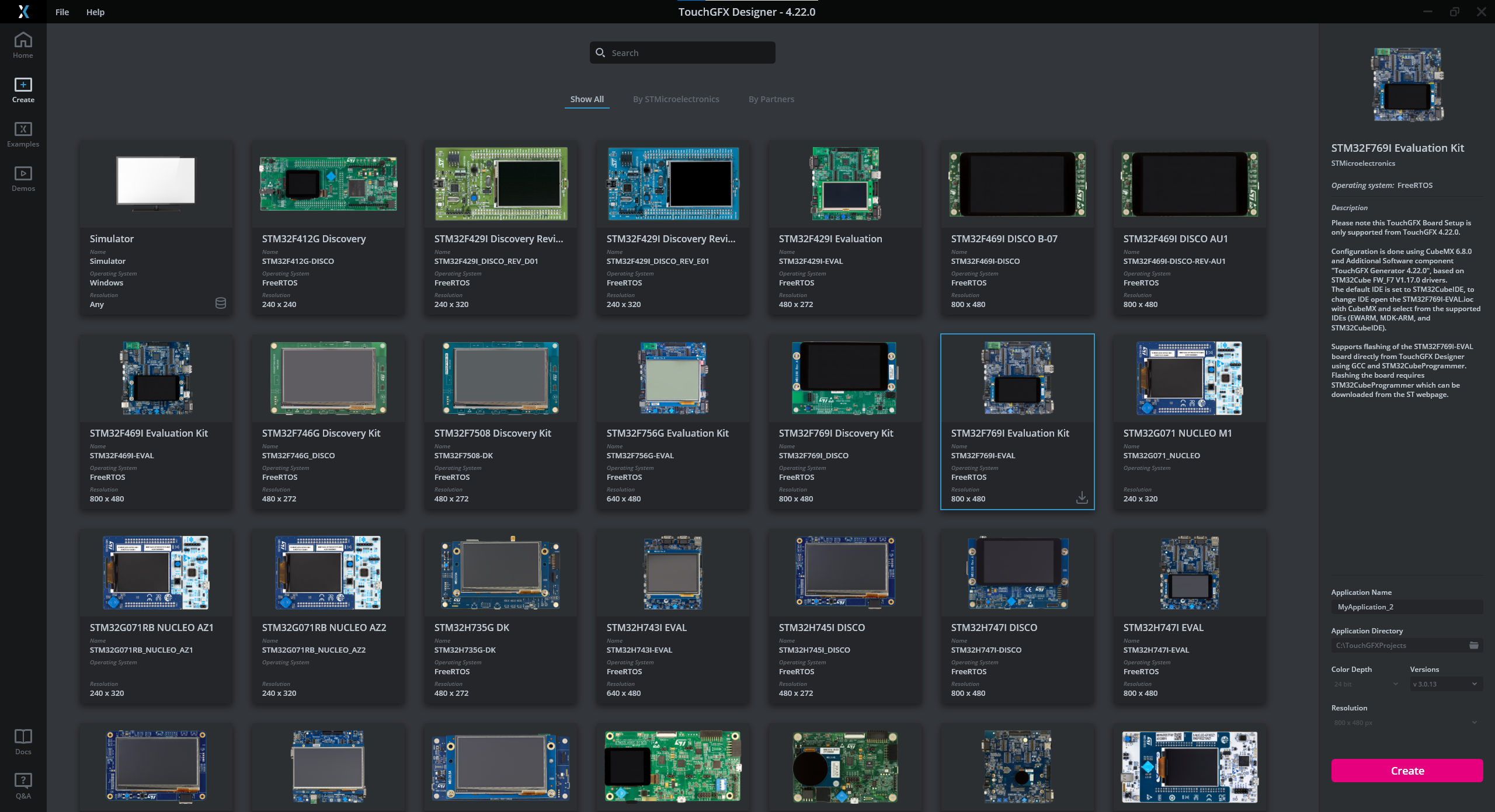Open the Q&A help section
This screenshot has width=1495, height=812.
23,786
